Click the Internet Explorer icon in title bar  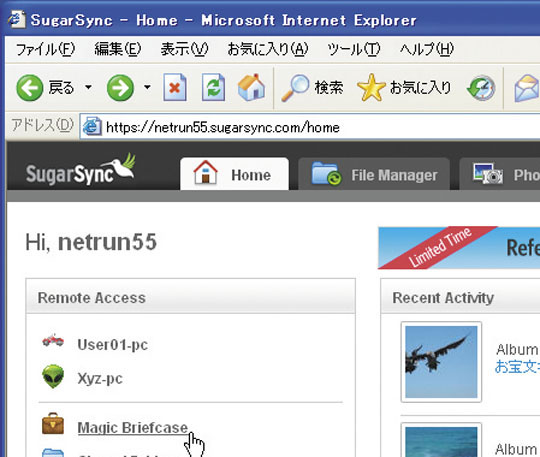click(17, 19)
